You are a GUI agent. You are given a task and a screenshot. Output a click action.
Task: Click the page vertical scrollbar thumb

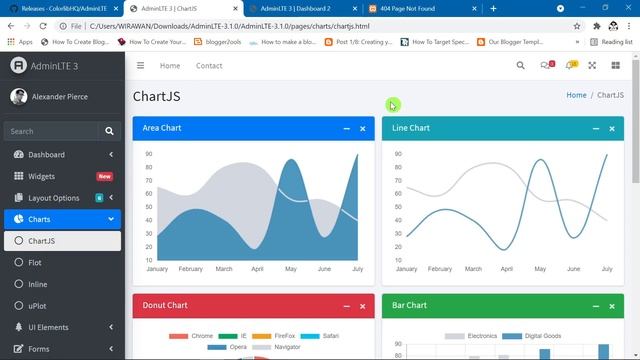click(x=636, y=121)
